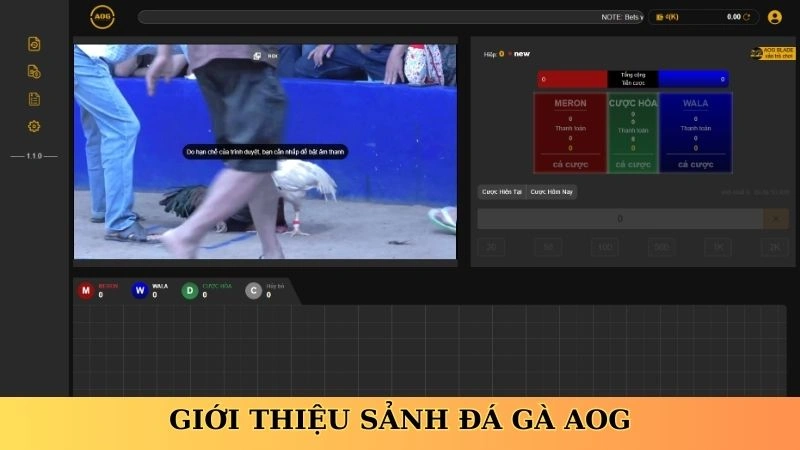Click the 1.1.0 version label
Screen dimensions: 800x450
click(34, 156)
